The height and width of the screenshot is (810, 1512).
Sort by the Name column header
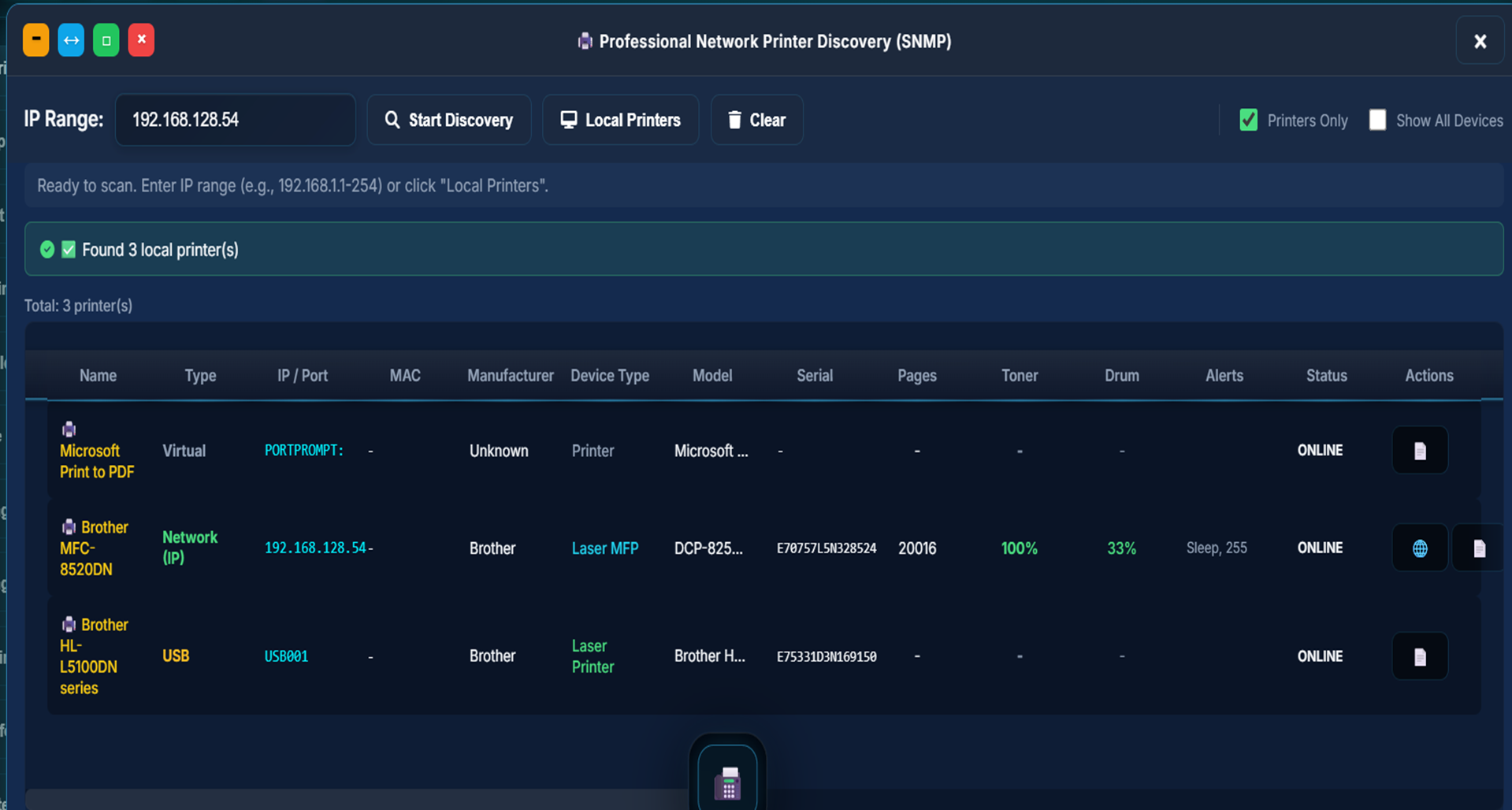click(98, 376)
